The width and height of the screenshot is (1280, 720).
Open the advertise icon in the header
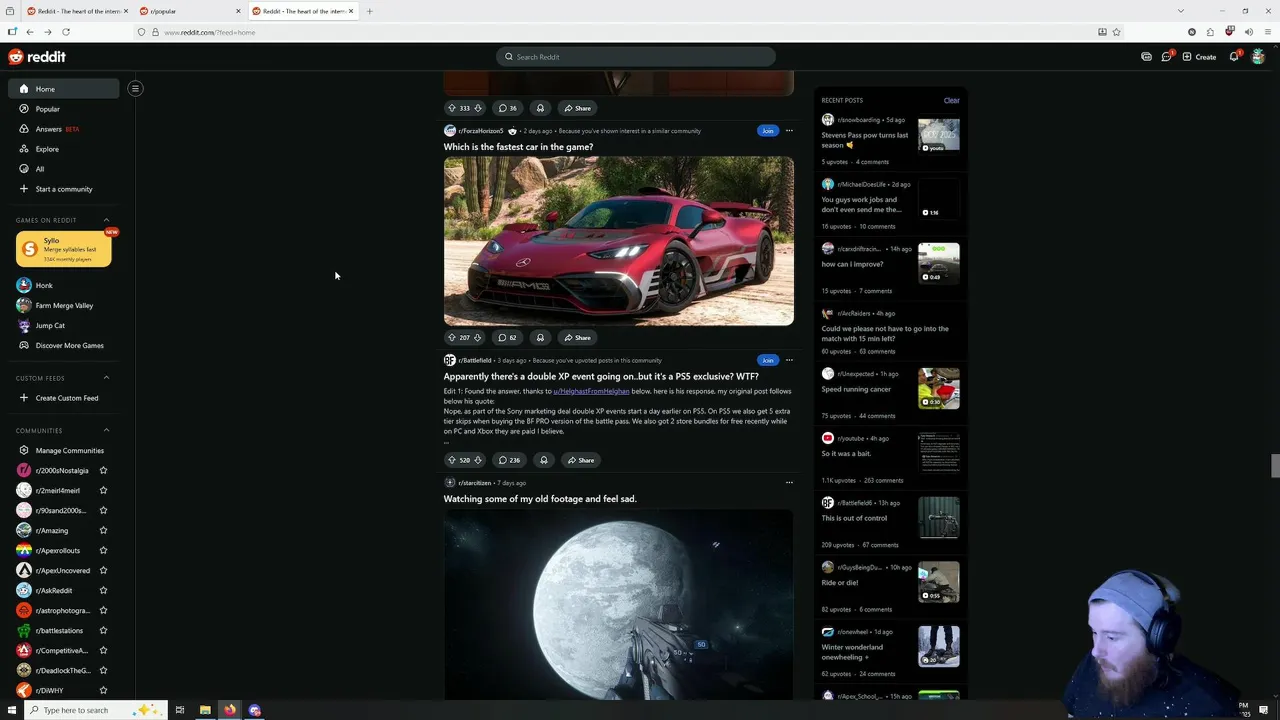click(x=1146, y=57)
